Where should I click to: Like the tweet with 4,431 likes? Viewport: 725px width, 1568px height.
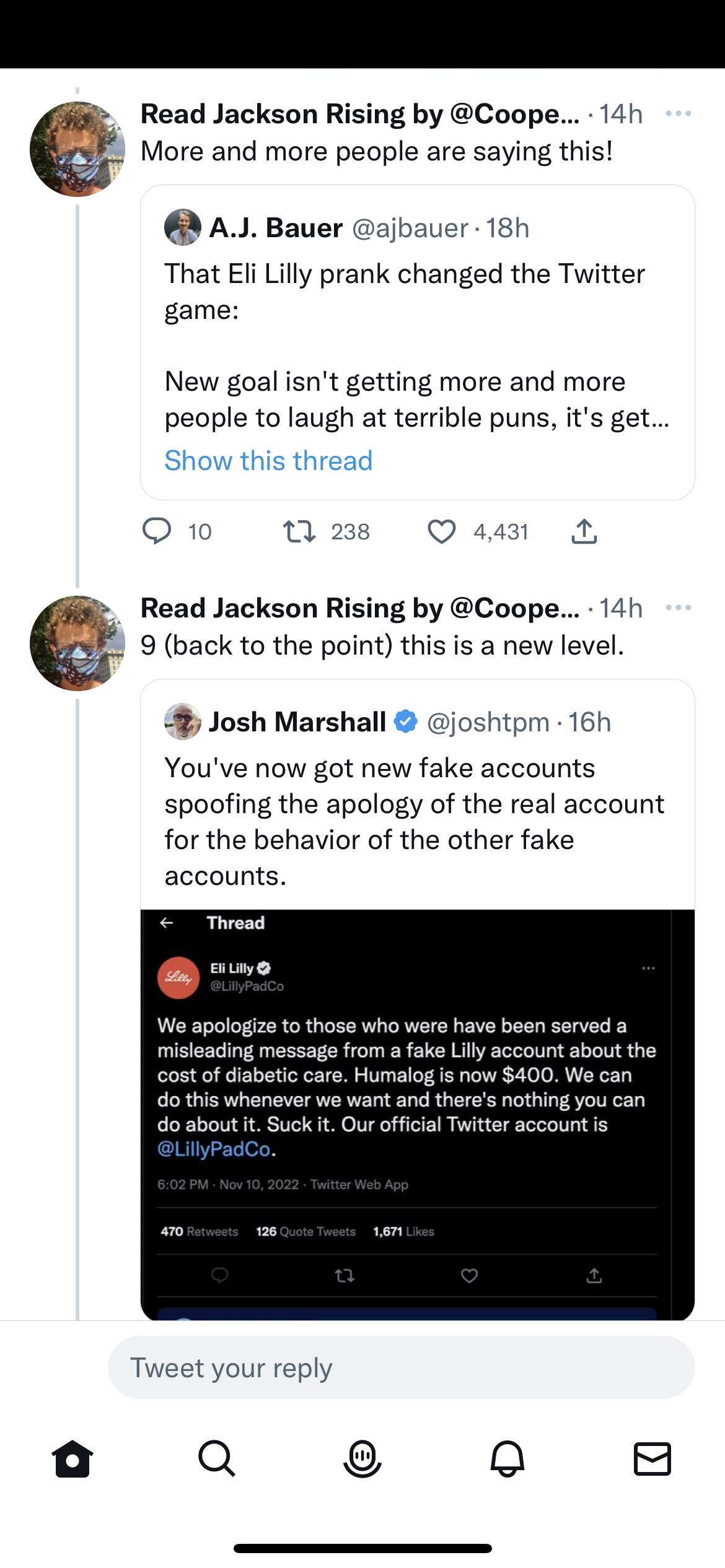coord(441,531)
